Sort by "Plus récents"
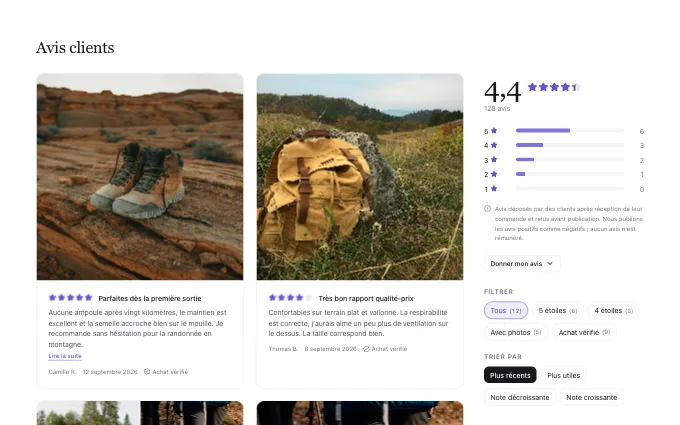Image resolution: width=680 pixels, height=425 pixels. click(510, 375)
